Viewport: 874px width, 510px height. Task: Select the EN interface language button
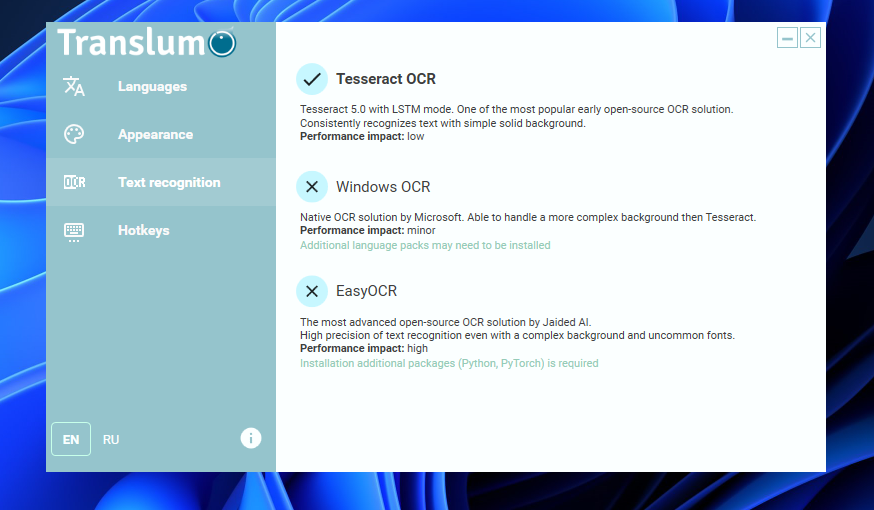click(x=71, y=440)
